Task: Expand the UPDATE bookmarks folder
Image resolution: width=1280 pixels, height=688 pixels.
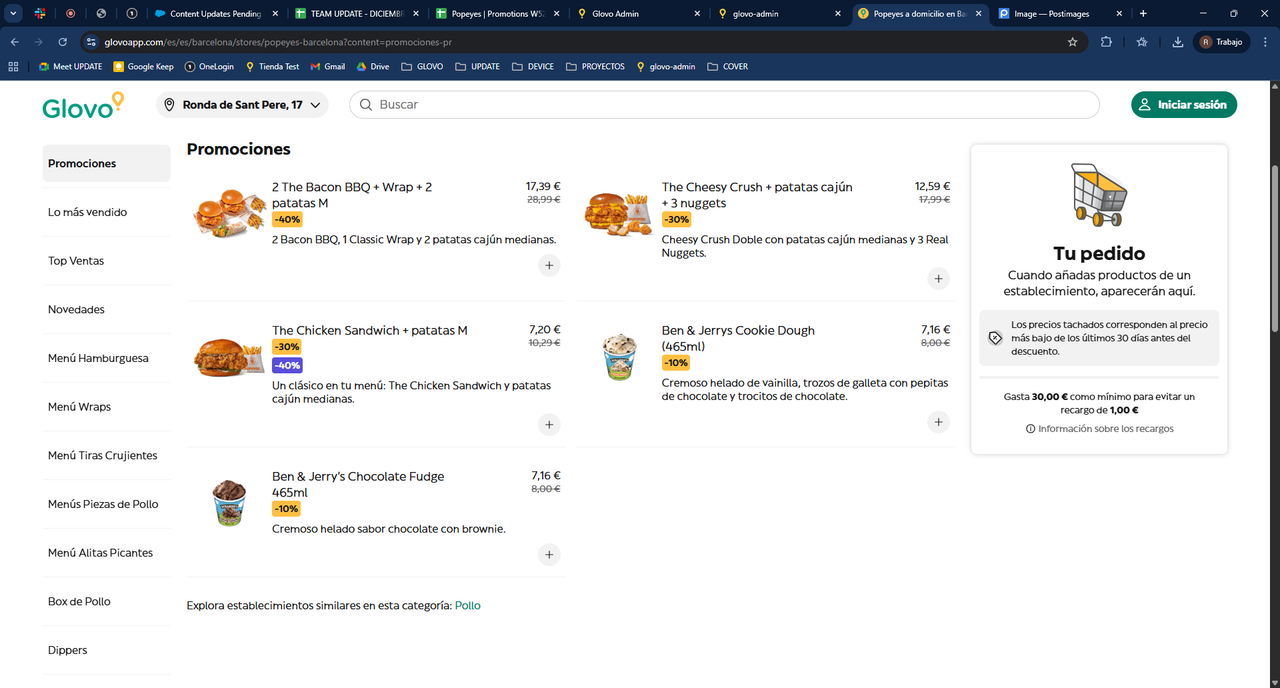Action: pyautogui.click(x=477, y=67)
